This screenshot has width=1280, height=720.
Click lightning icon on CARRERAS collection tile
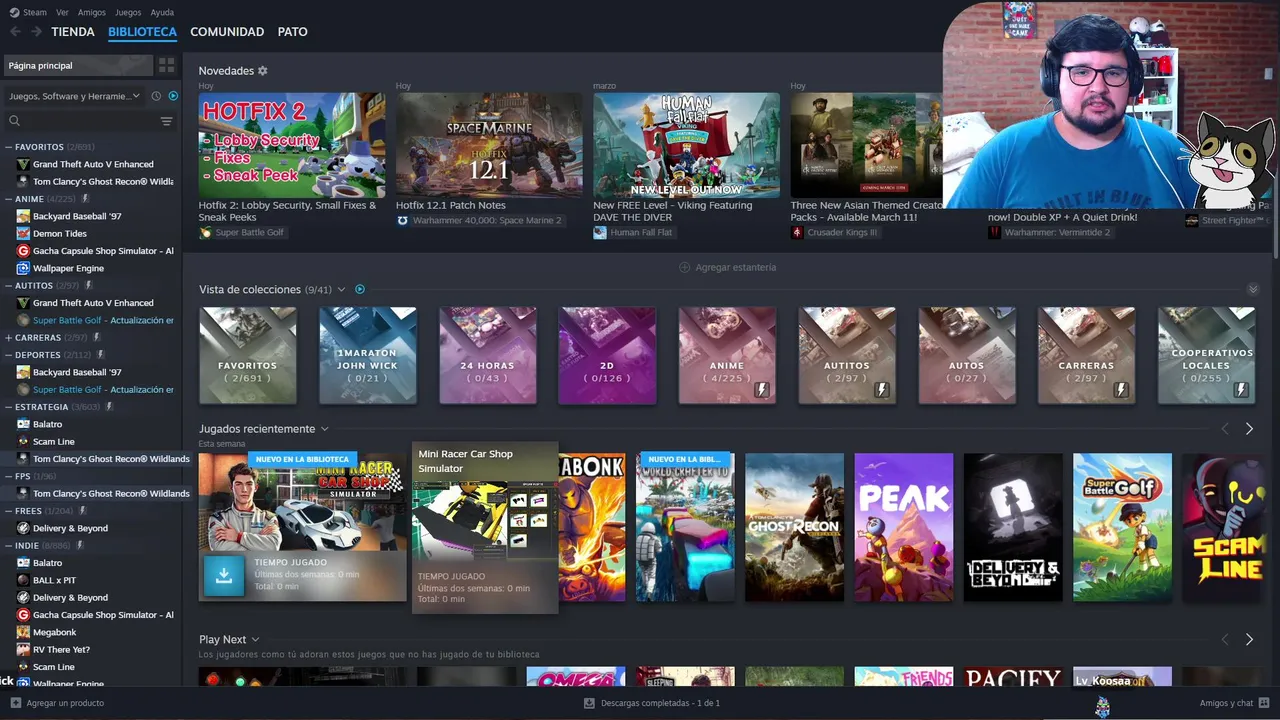tap(1121, 390)
